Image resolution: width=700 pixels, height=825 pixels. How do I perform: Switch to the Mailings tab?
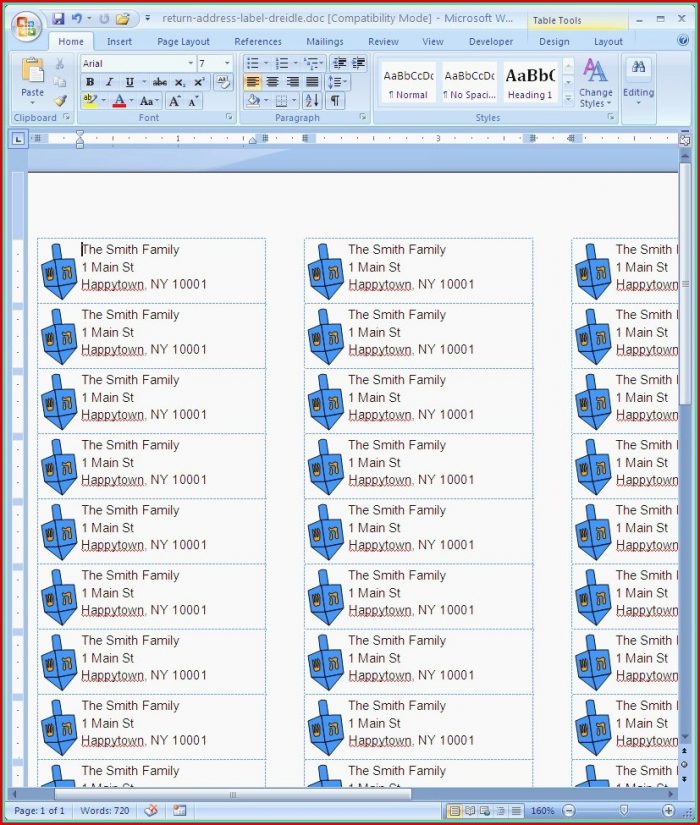coord(325,42)
